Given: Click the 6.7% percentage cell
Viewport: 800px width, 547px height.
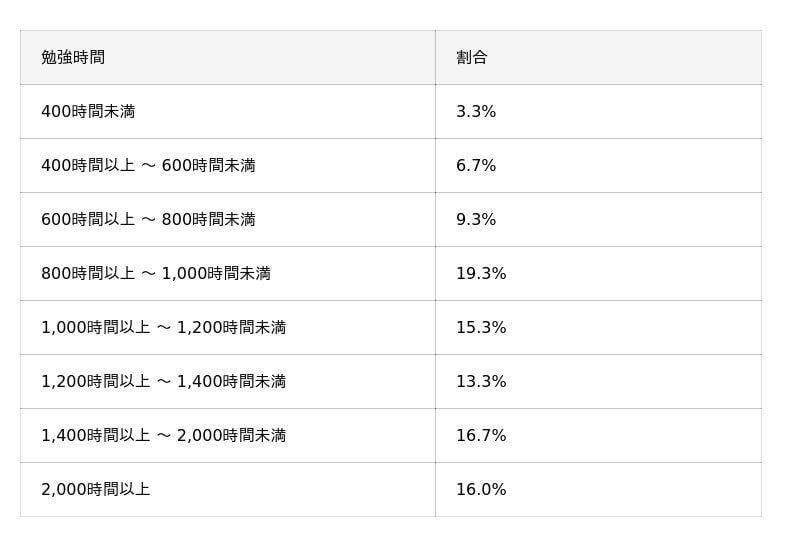Looking at the screenshot, I should tap(476, 166).
